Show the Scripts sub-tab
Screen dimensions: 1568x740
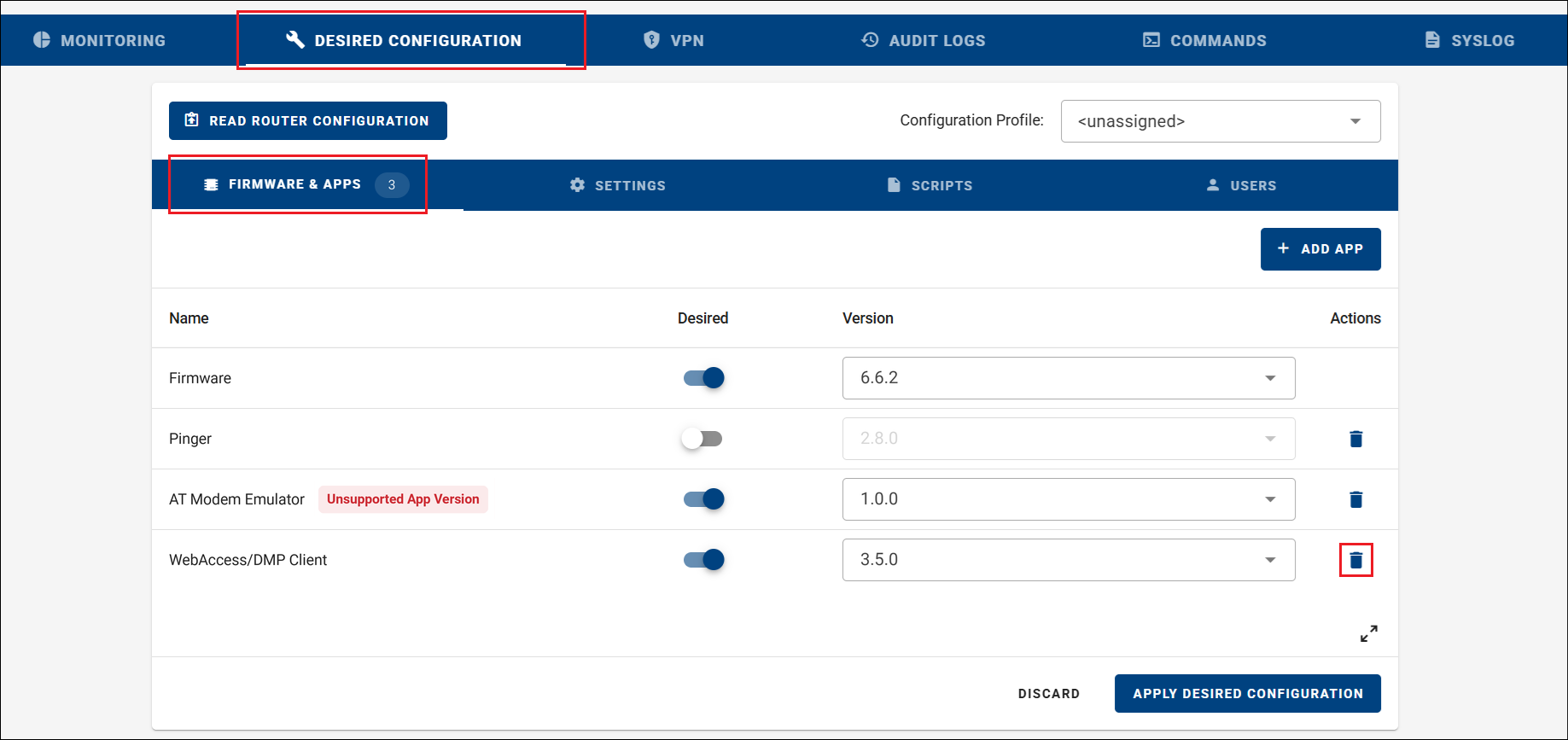click(930, 185)
